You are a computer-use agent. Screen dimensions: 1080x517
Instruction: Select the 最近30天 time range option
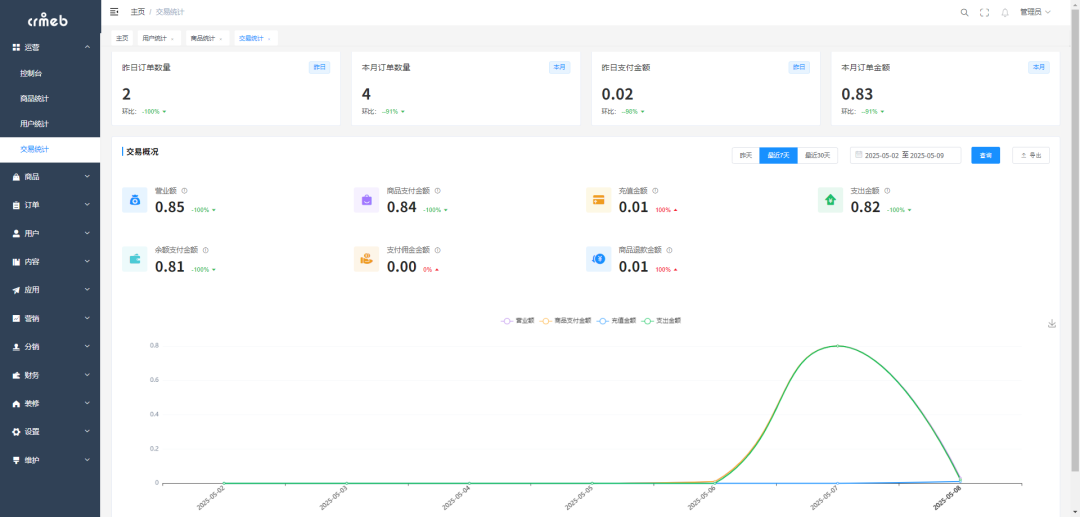point(816,155)
